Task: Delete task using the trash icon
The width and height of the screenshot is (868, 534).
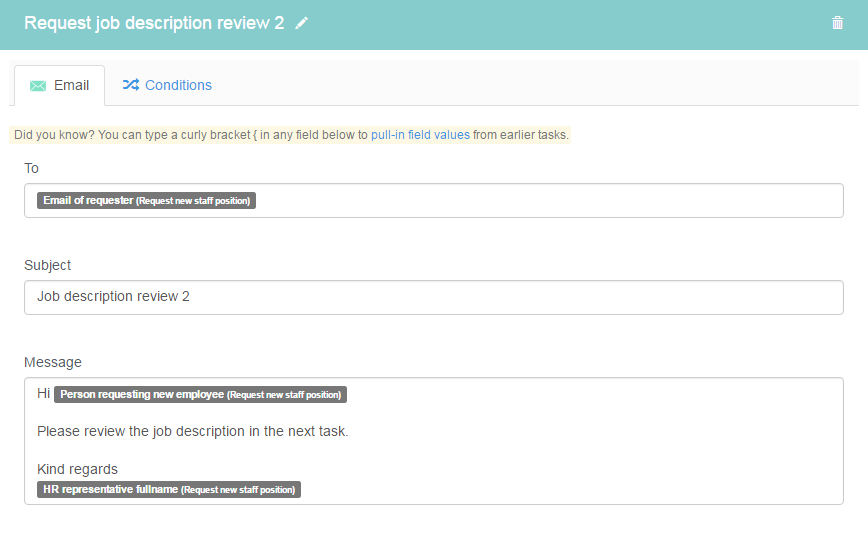Action: (837, 23)
